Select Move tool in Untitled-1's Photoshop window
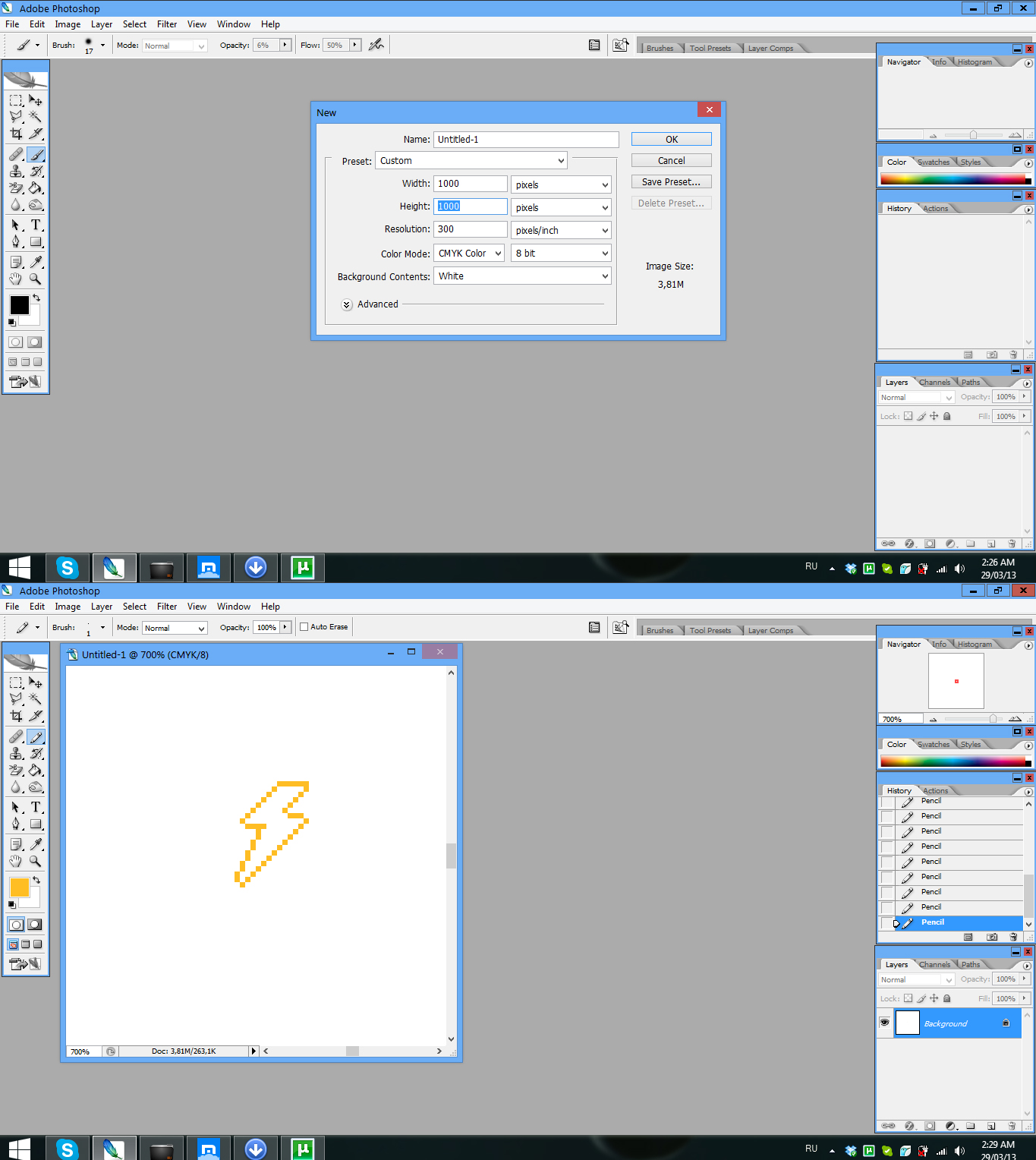Viewport: 1036px width, 1160px height. (36, 682)
